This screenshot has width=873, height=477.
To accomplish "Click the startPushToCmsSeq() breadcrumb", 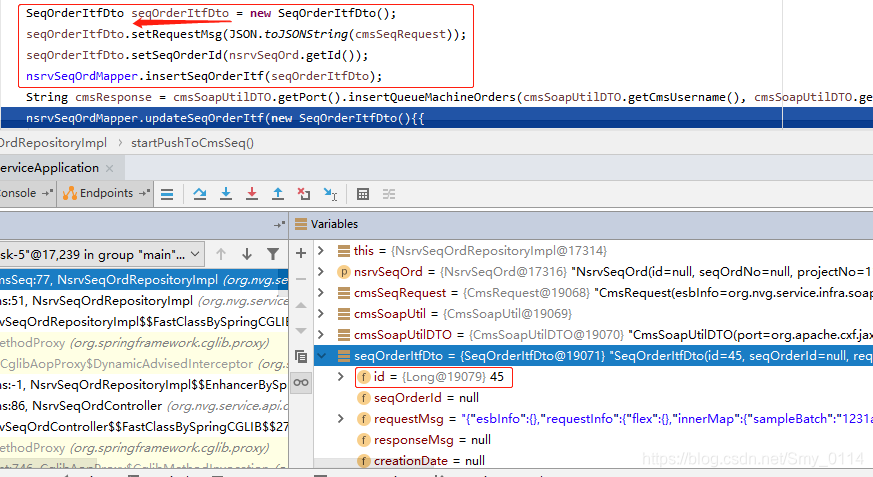I will click(x=192, y=143).
